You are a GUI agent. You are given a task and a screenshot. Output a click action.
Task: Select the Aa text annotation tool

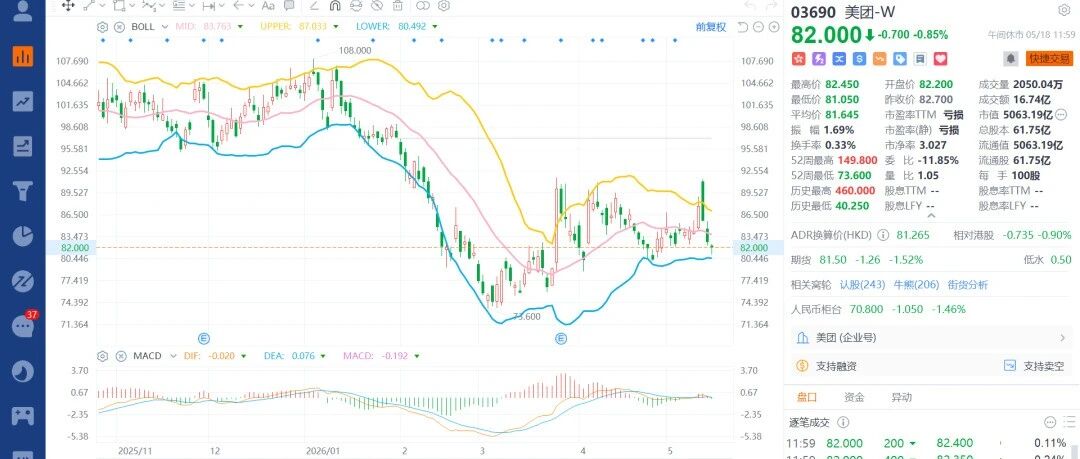(x=268, y=6)
